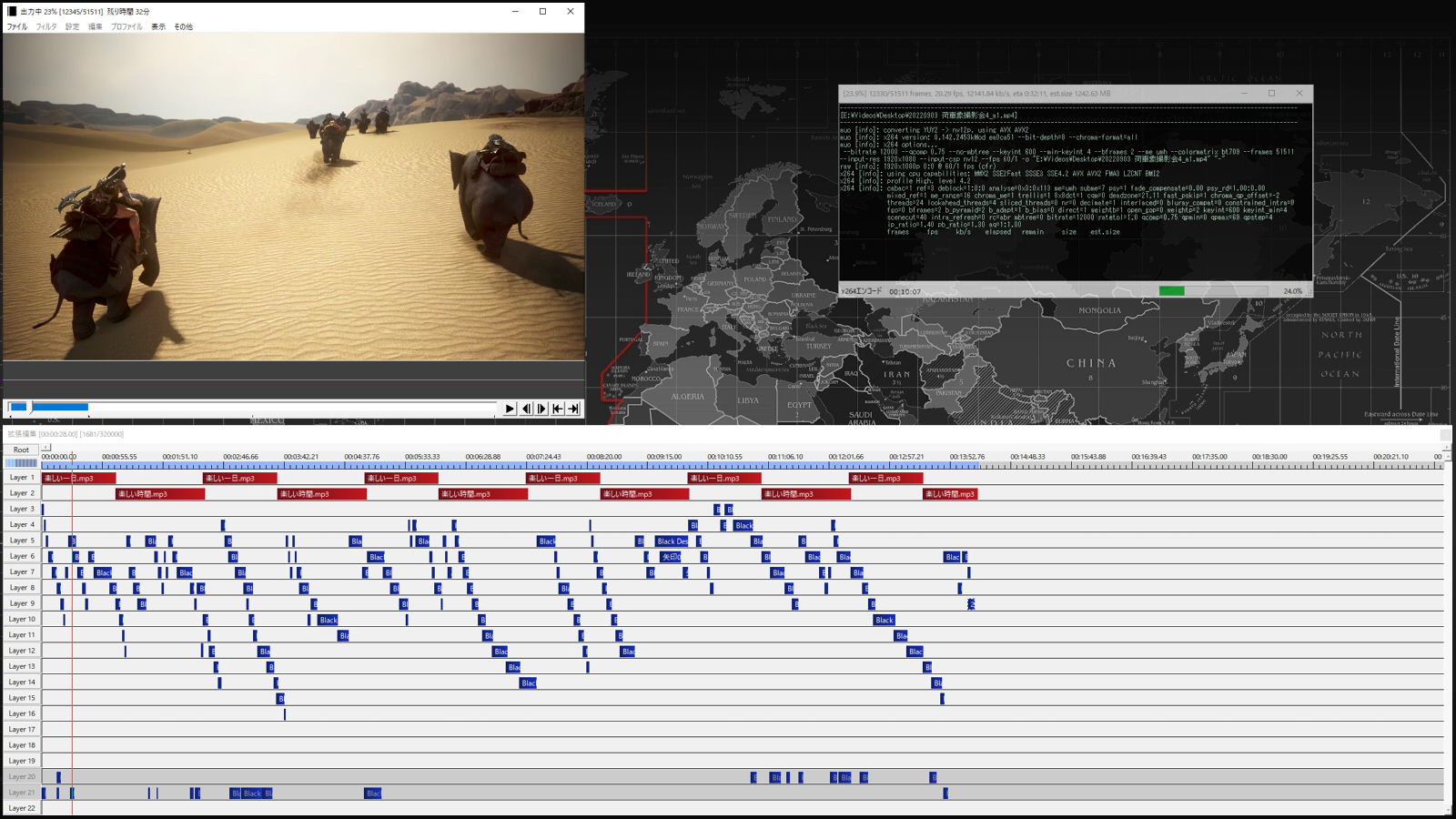The image size is (1456, 819).
Task: Open the 表示 menu
Action: 158,27
